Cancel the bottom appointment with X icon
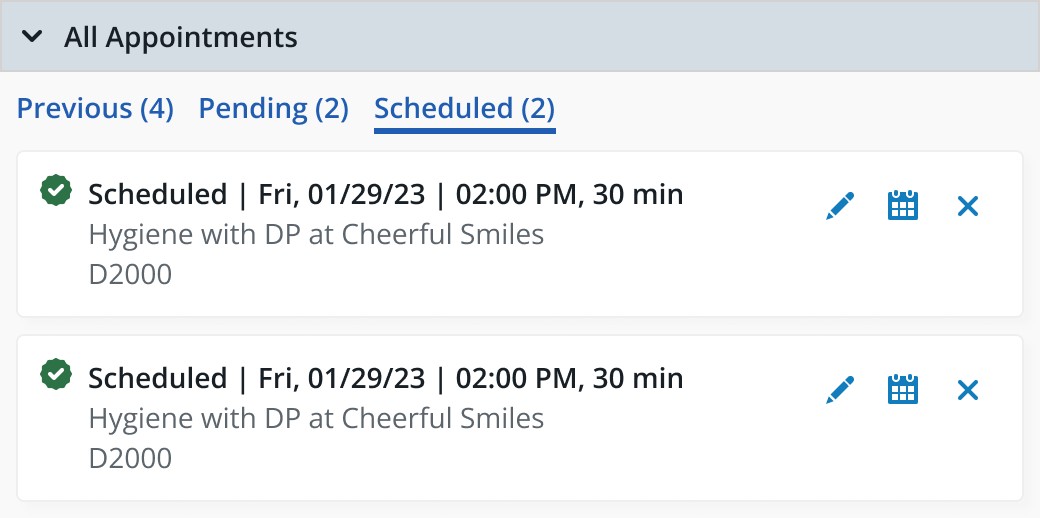 click(x=968, y=390)
